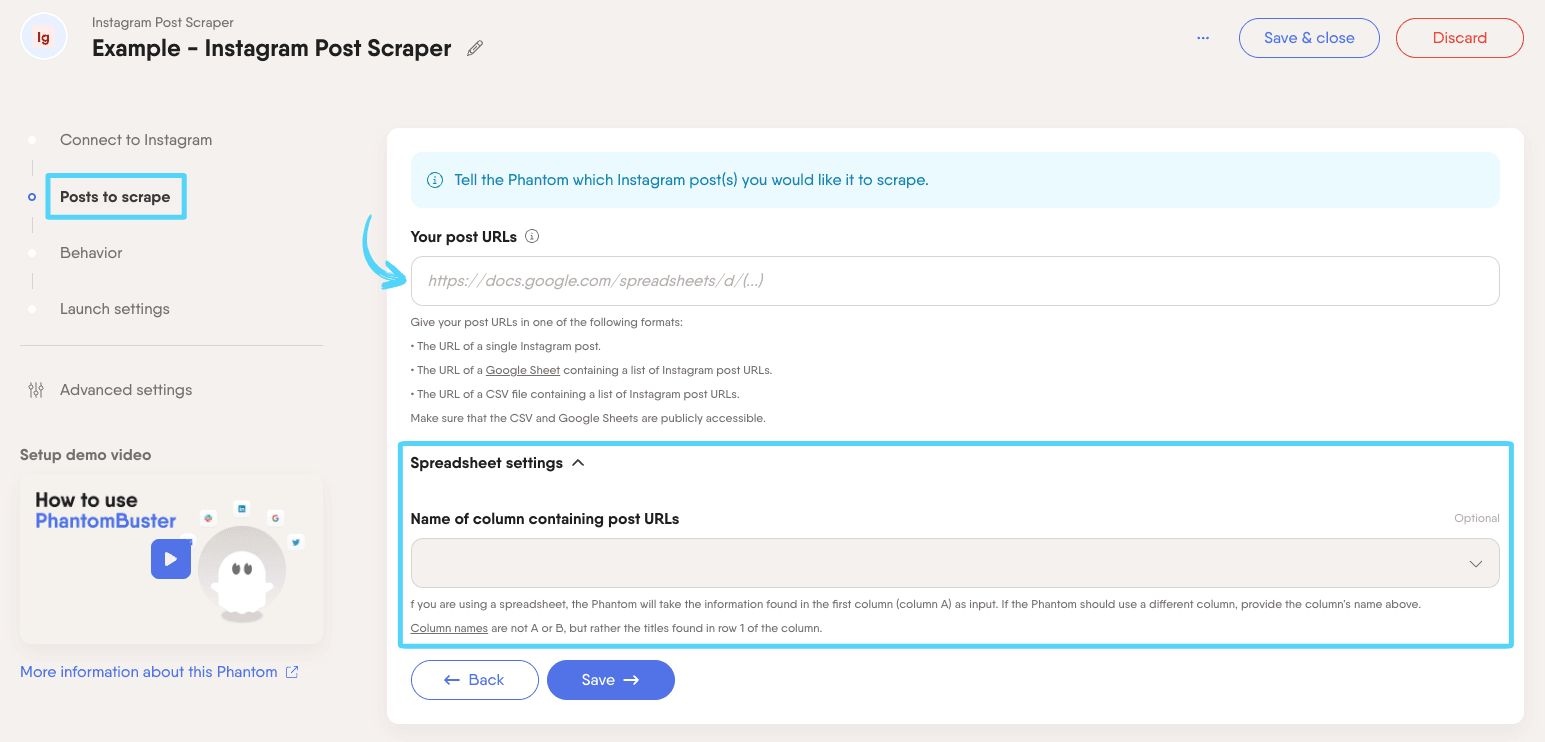Play the setup demo video
Viewport: 1545px width, 742px height.
pos(170,559)
